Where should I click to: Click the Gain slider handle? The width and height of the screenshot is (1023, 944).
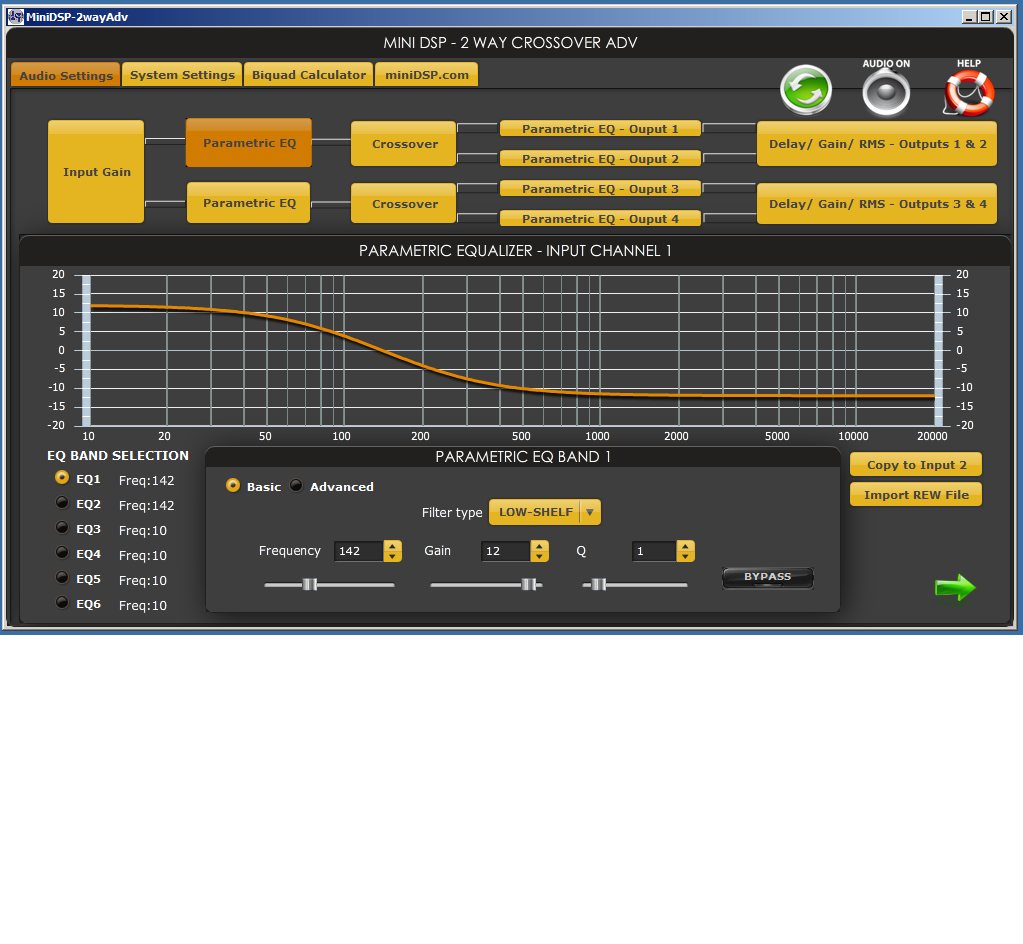point(529,584)
